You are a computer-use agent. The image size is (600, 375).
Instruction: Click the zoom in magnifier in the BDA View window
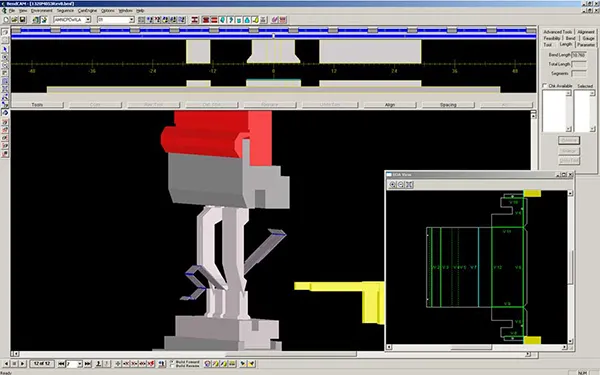point(393,185)
